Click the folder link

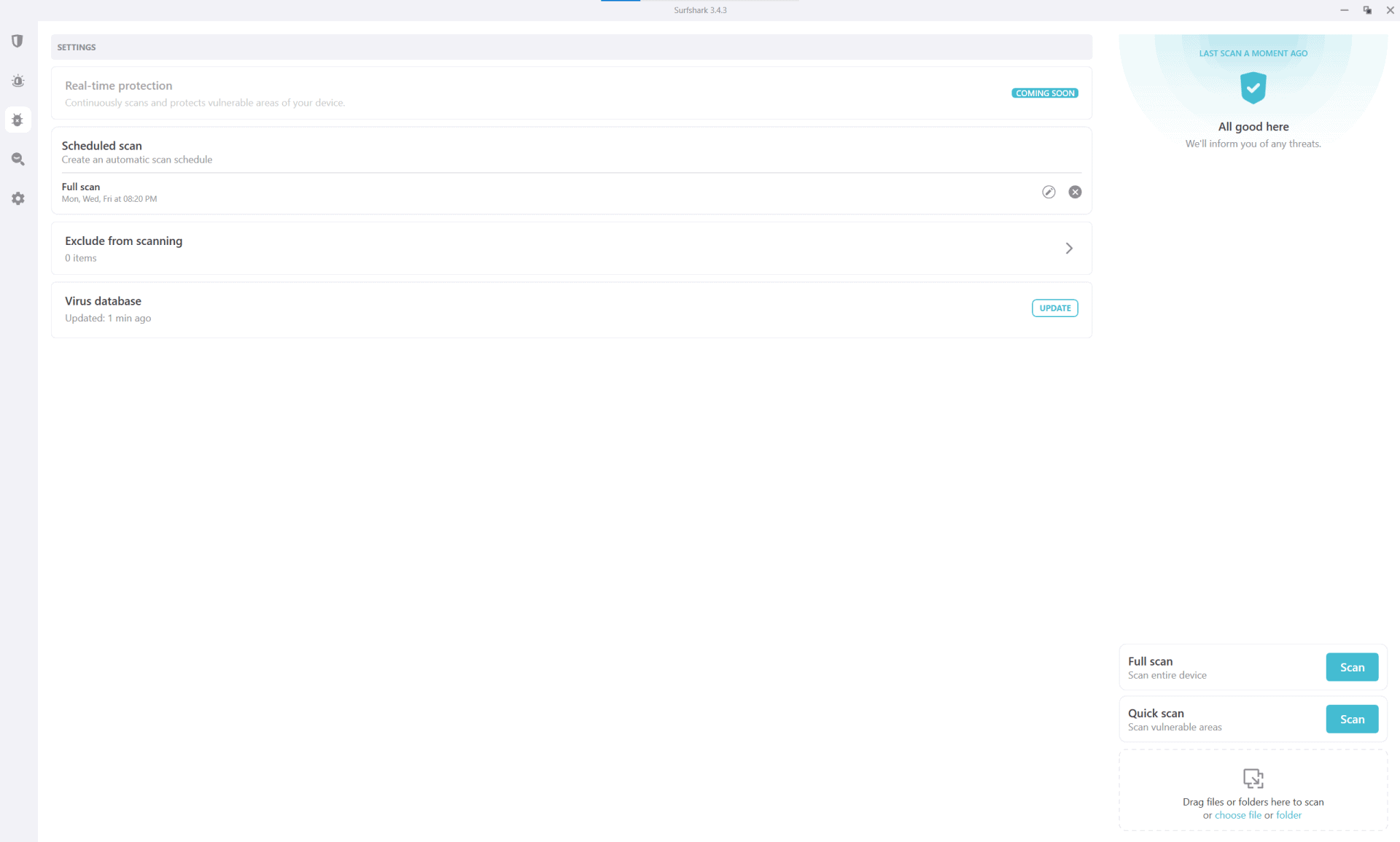pyautogui.click(x=1288, y=815)
